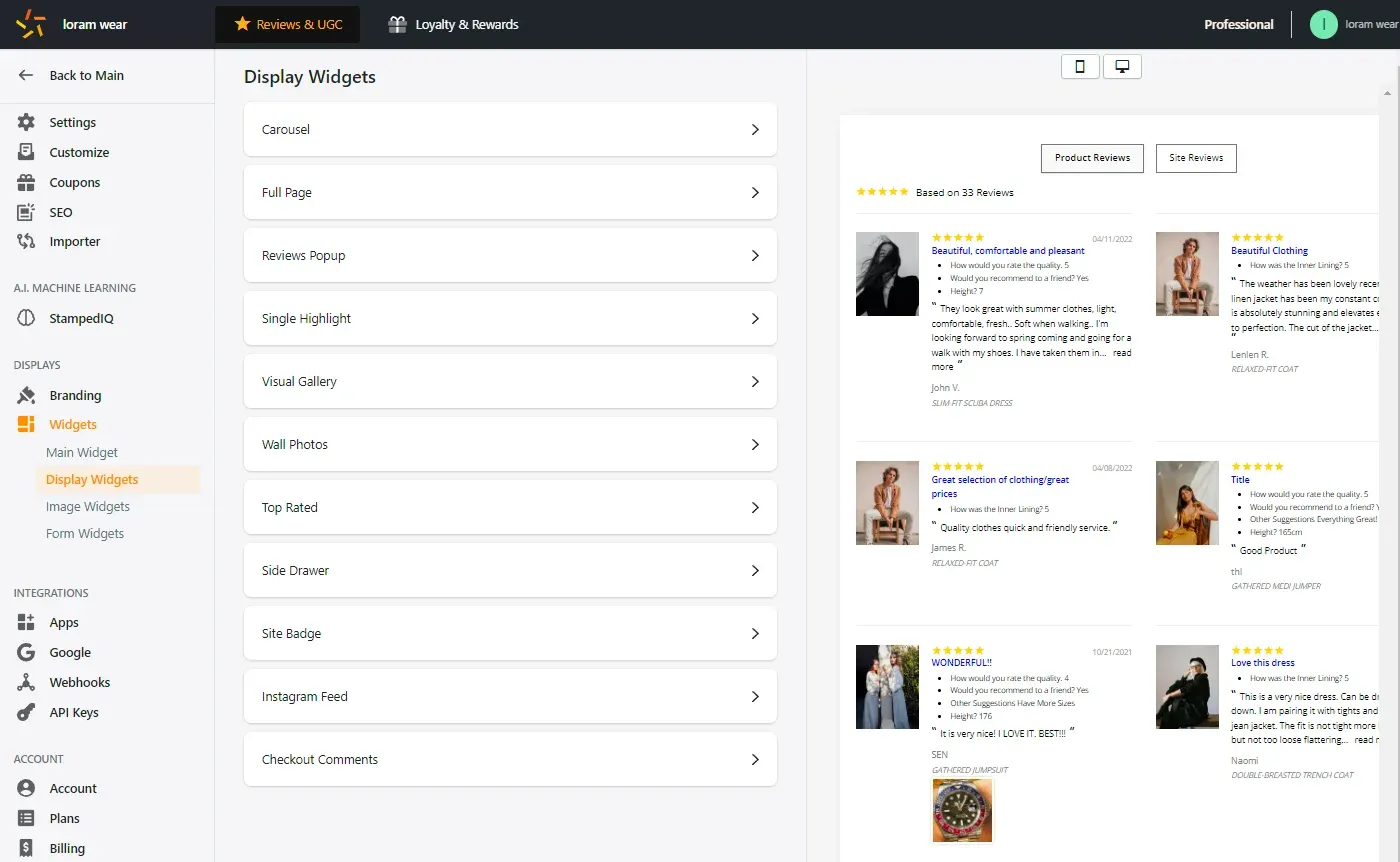Expand the Visual Gallery chevron arrow
Screen dimensions: 1400x862
tap(755, 382)
